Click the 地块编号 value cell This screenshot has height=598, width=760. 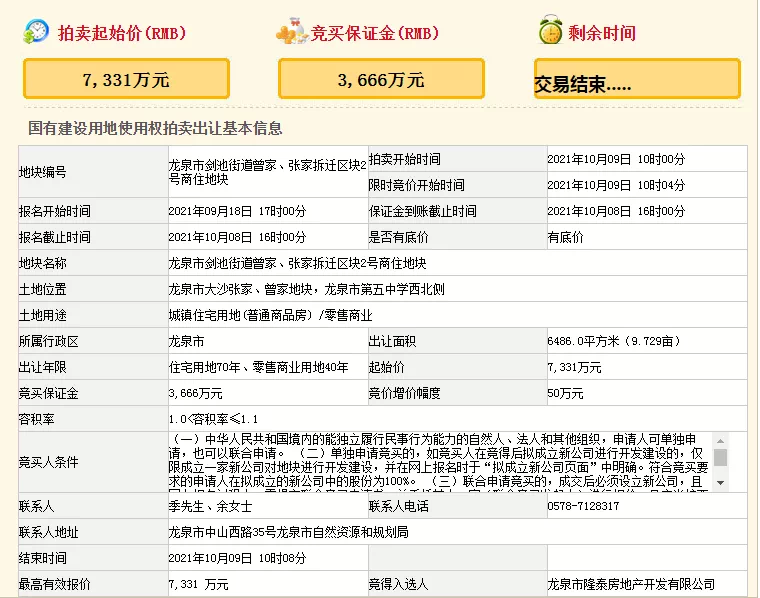[x=266, y=172]
